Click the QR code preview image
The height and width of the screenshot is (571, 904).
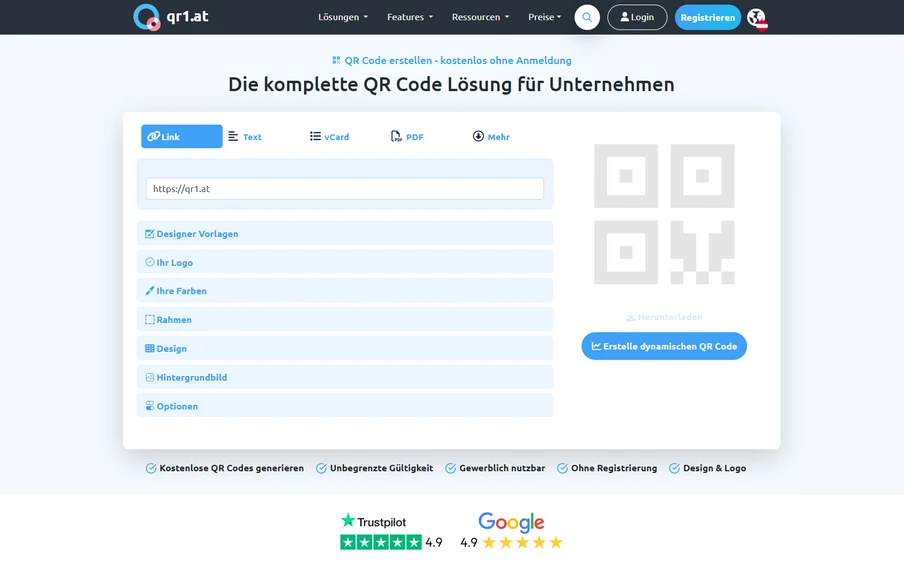tap(664, 214)
